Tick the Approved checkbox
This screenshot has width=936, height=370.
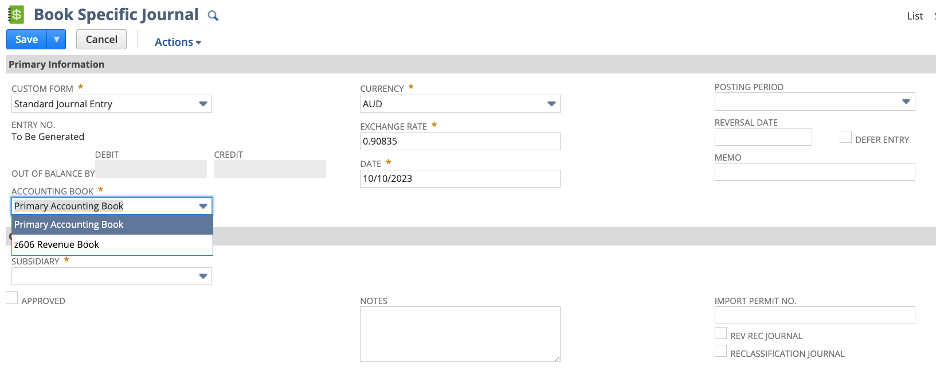[12, 298]
